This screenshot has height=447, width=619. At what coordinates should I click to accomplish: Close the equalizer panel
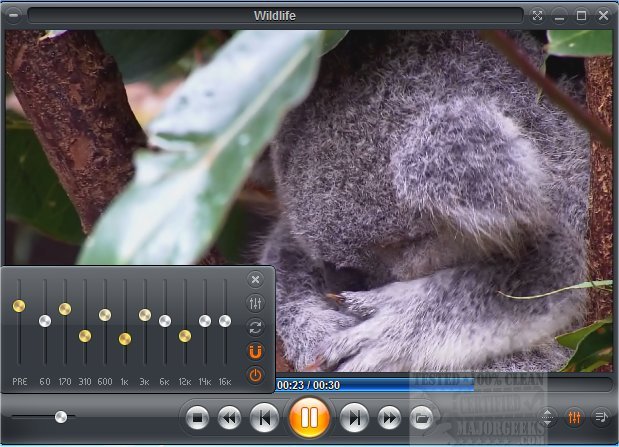point(255,280)
